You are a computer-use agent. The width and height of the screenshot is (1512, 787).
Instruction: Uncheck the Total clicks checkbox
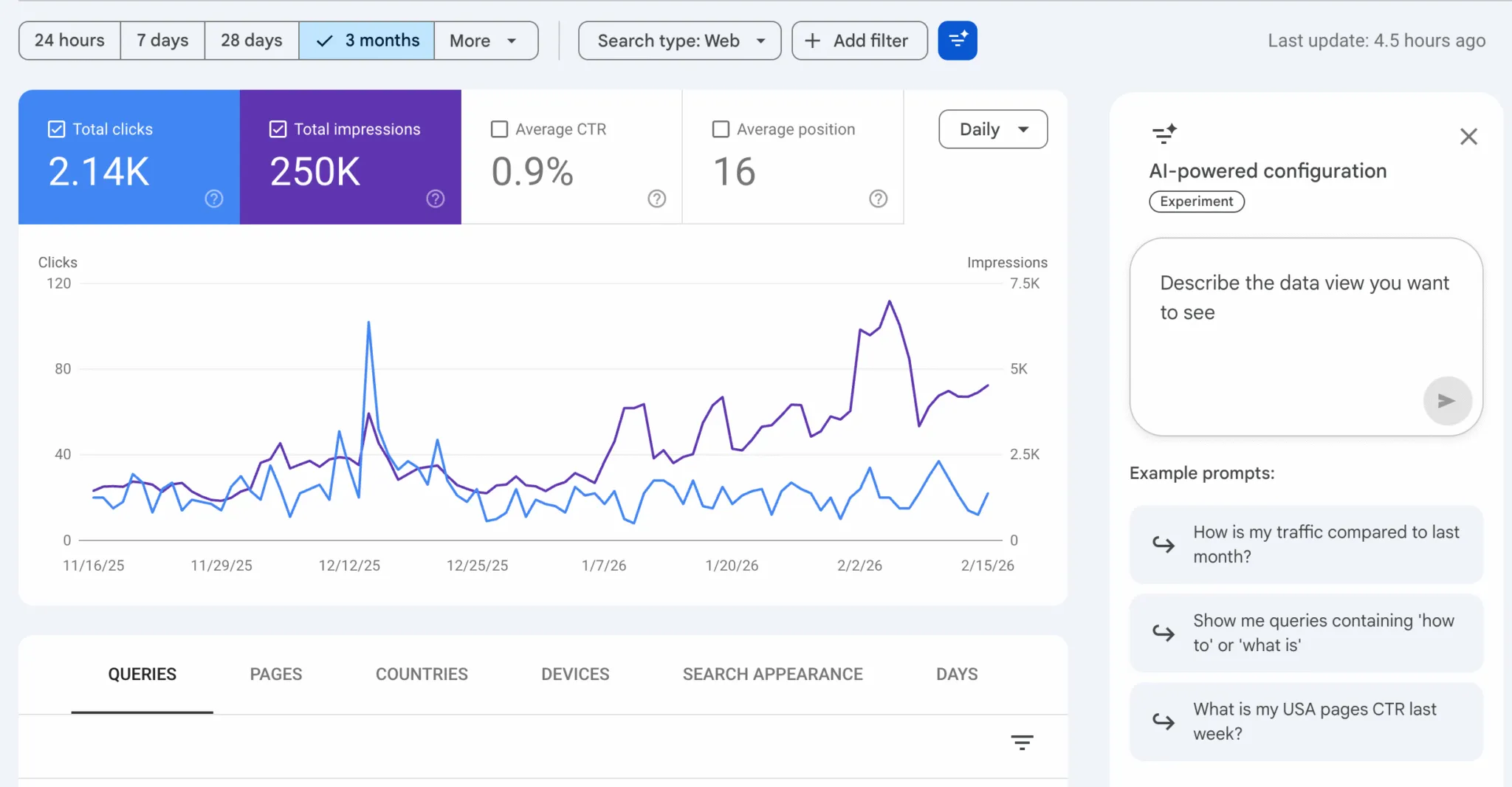55,128
